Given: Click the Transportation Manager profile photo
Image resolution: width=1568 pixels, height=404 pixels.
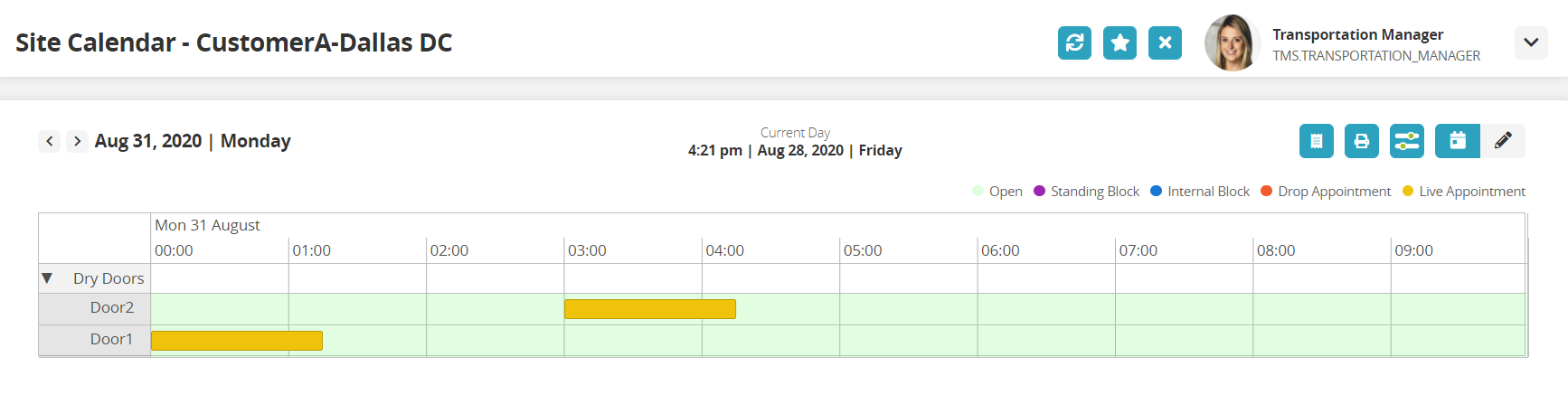Looking at the screenshot, I should 1232,42.
